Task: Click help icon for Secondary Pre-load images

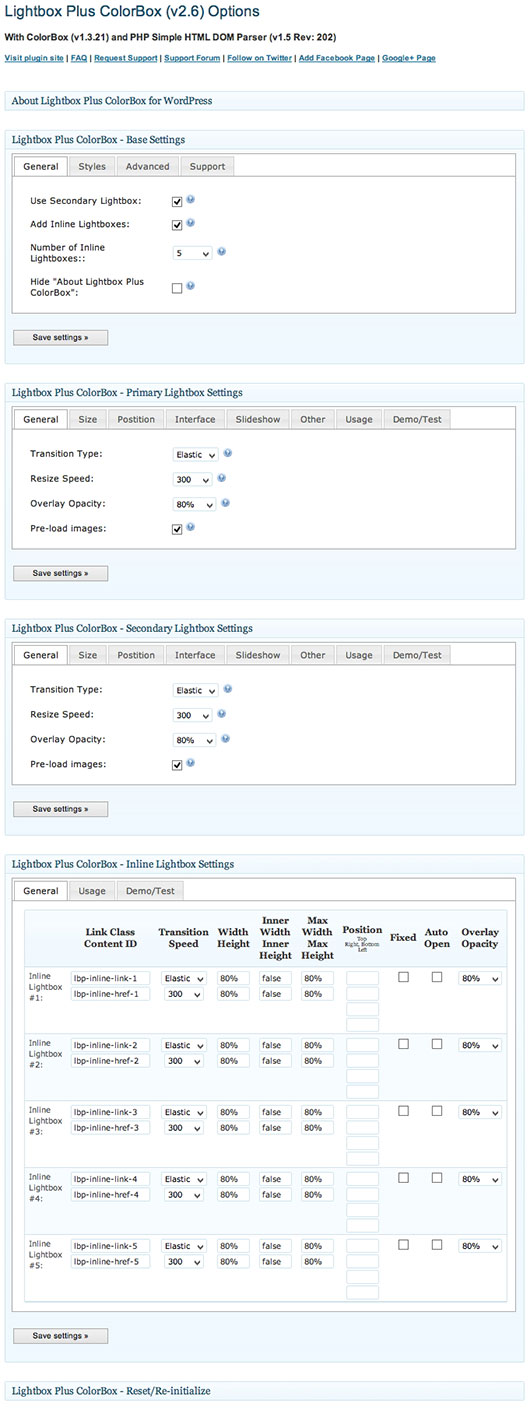Action: pos(190,764)
